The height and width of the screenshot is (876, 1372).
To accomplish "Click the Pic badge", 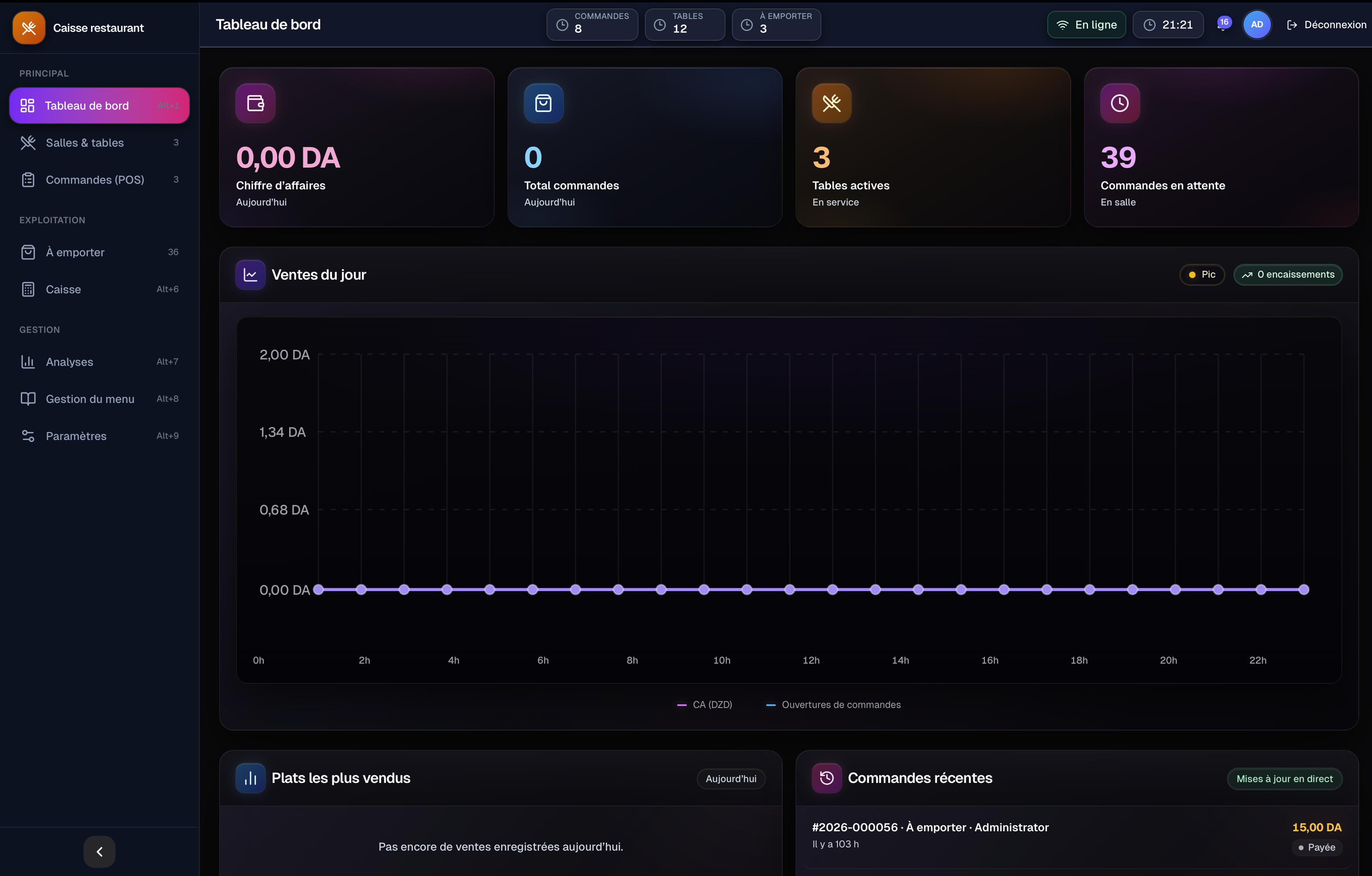I will click(1202, 275).
